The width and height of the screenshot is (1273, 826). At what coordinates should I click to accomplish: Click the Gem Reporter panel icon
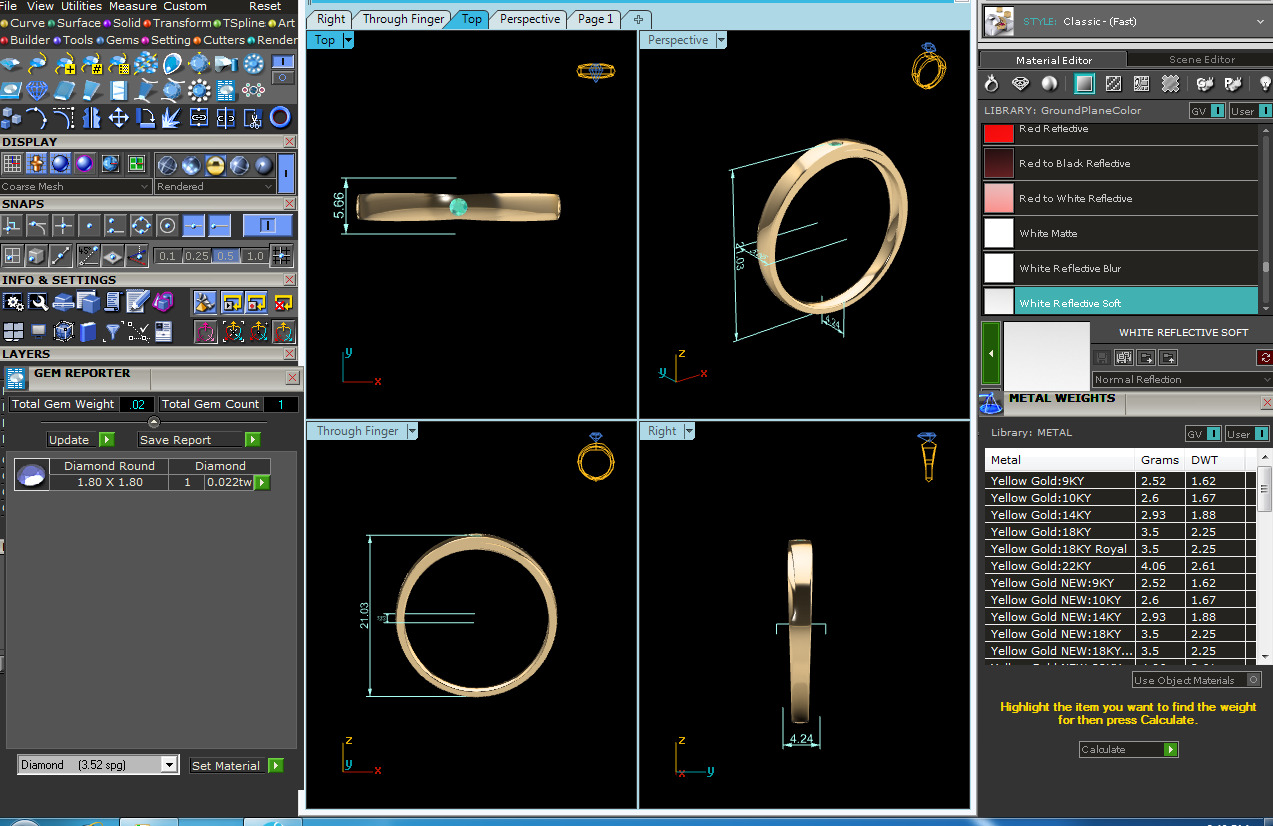pos(16,378)
